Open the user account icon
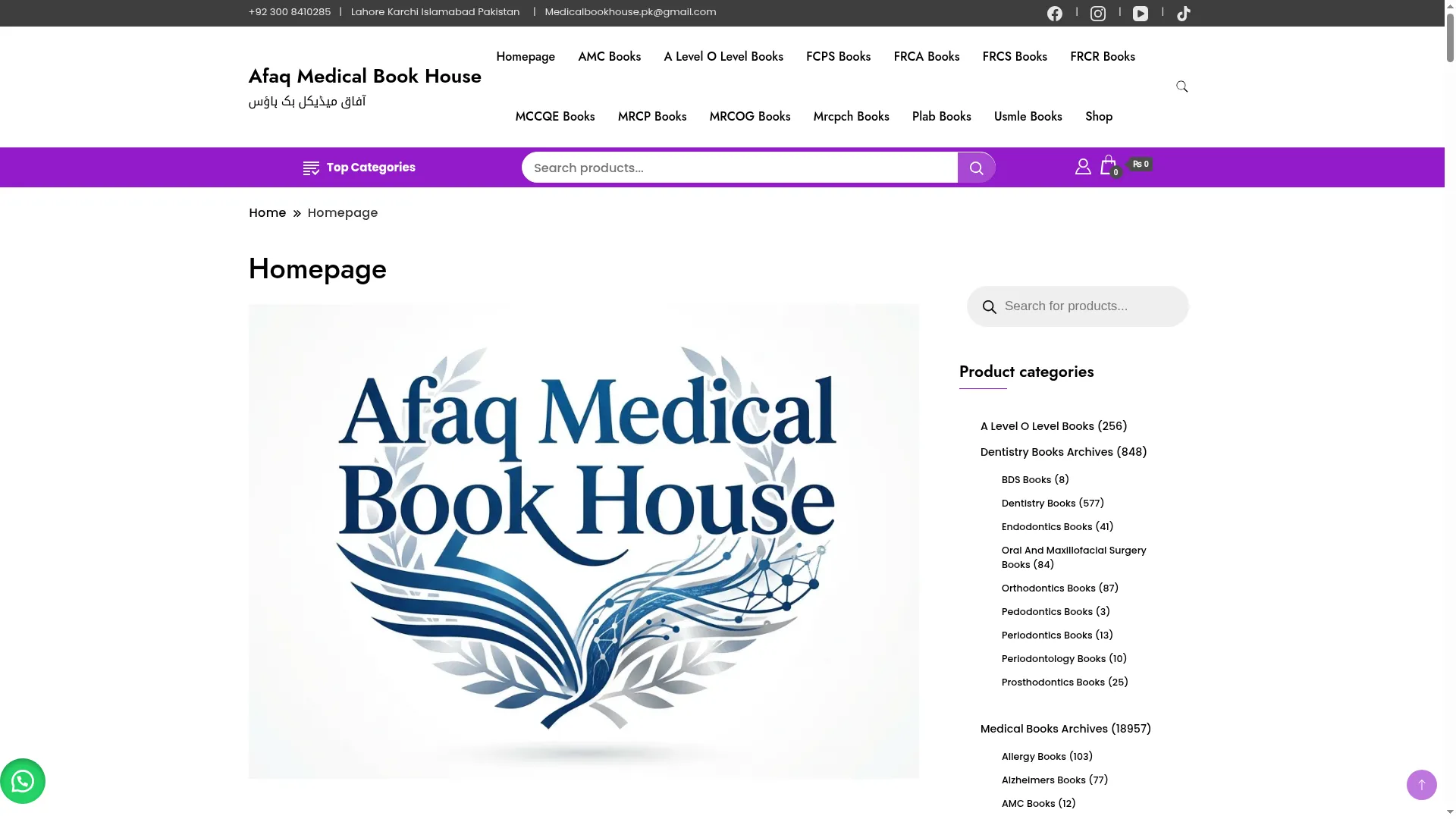Screen dimensions: 1456x819 pyautogui.click(x=1083, y=166)
